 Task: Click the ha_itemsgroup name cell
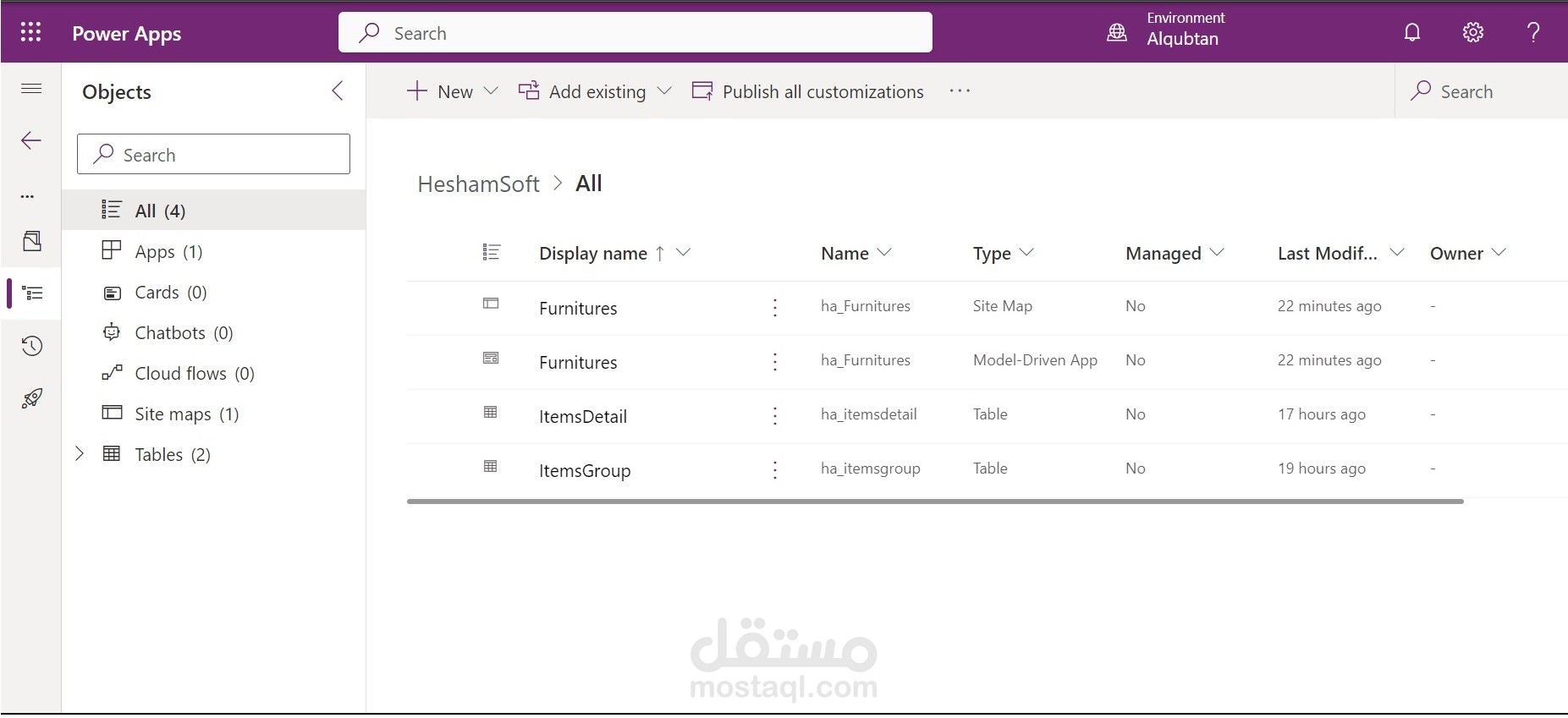pyautogui.click(x=871, y=469)
